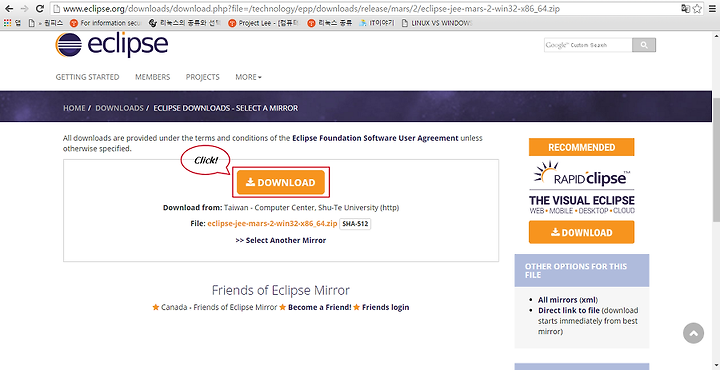Click the 'Friends login' link
Viewport: 720px width, 370px height.
[x=386, y=307]
